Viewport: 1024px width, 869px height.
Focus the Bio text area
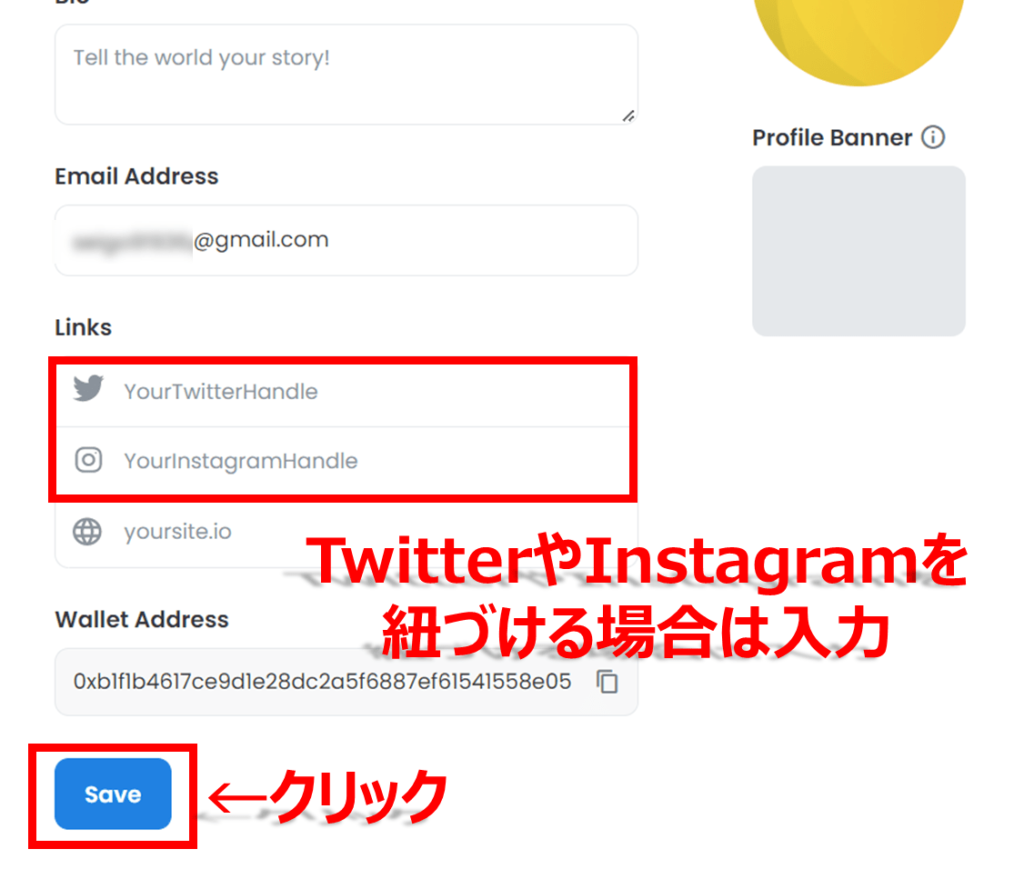[x=346, y=74]
